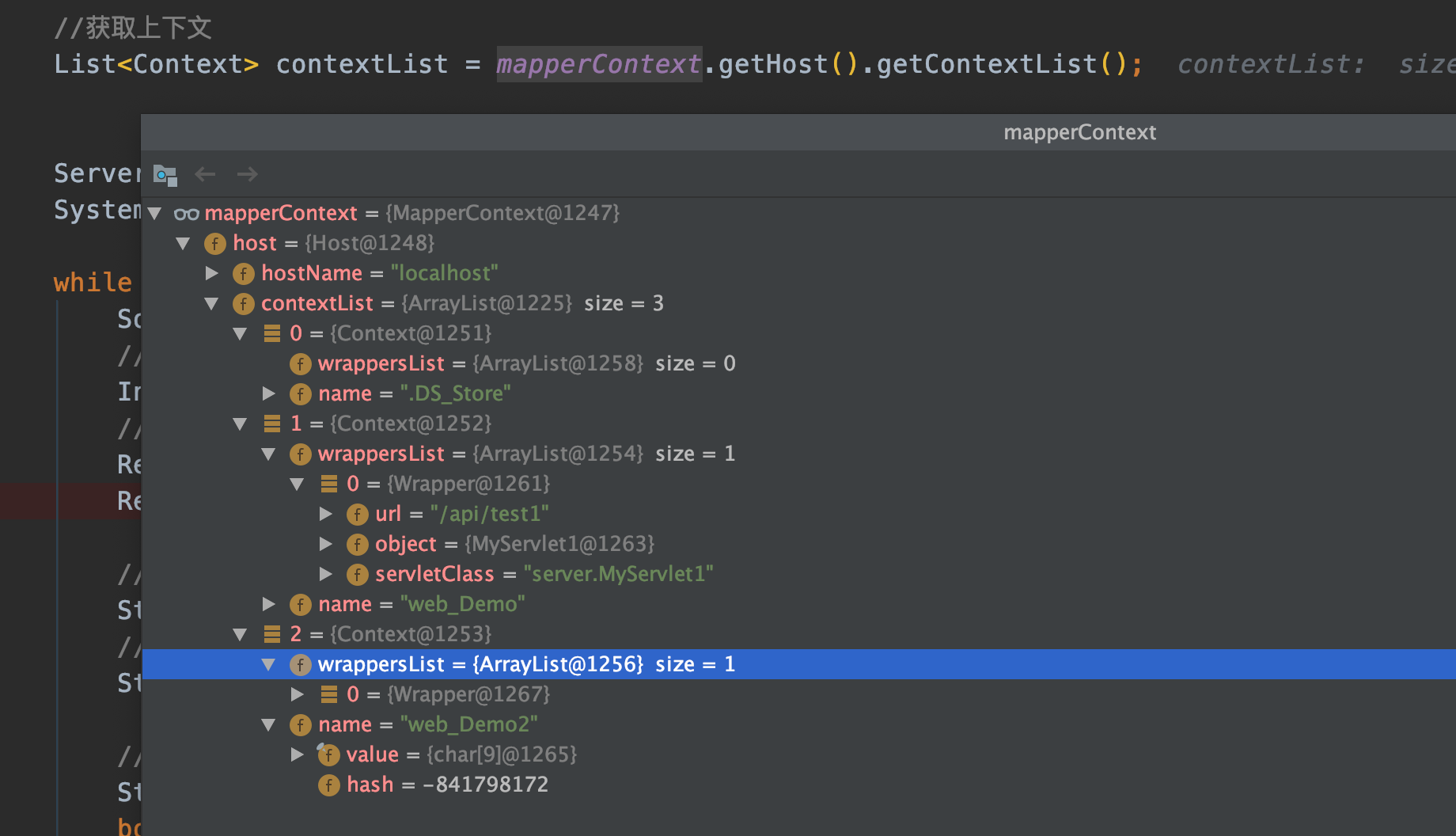Select the "localhost" value text
This screenshot has width=1456, height=836.
[445, 273]
